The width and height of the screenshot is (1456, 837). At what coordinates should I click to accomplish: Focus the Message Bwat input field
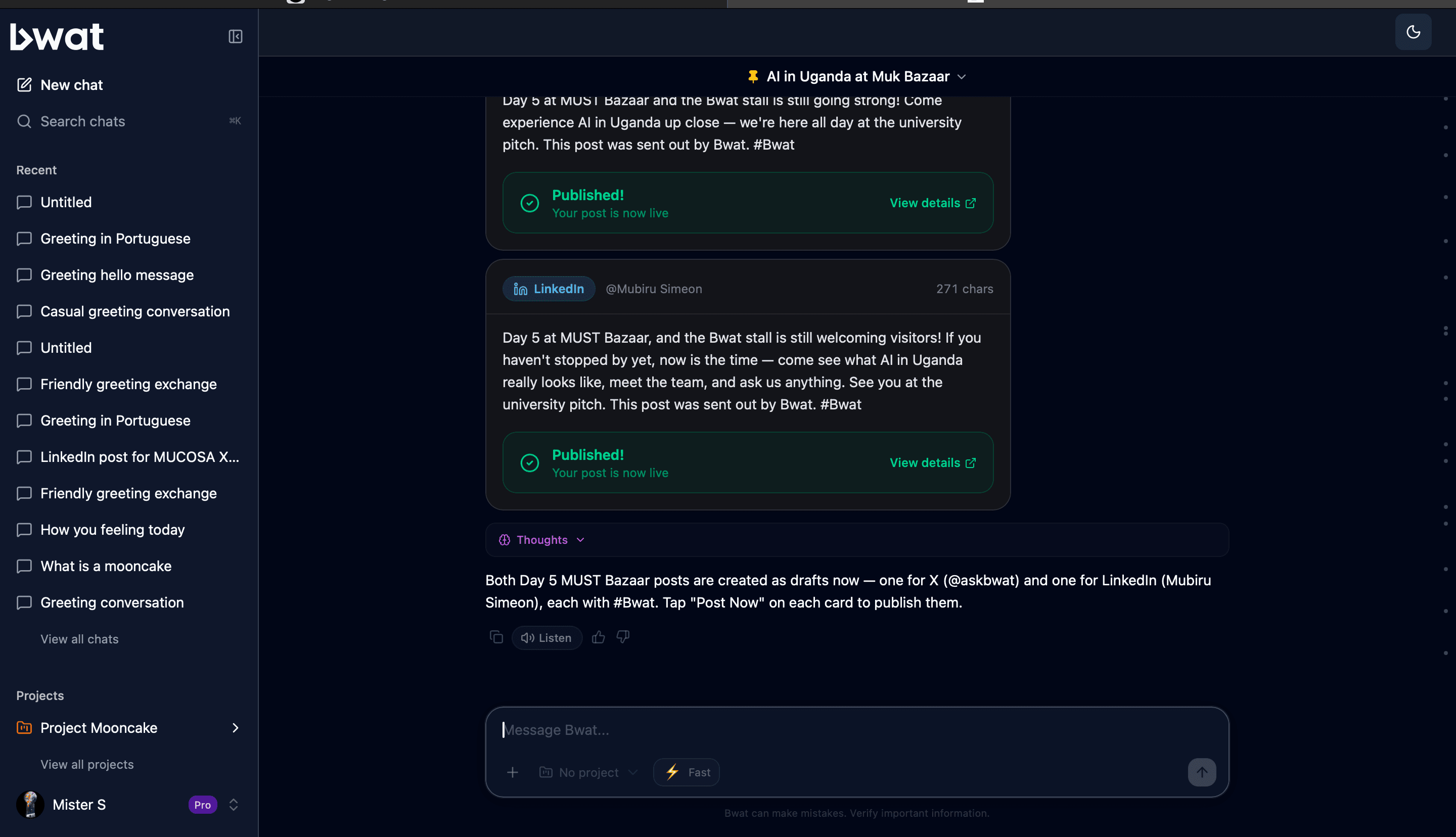pos(856,730)
